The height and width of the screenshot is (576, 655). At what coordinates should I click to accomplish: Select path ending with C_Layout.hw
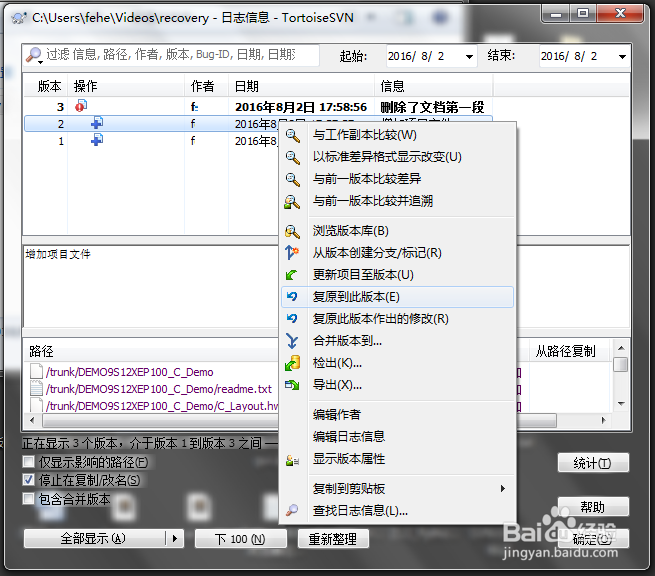click(x=162, y=406)
